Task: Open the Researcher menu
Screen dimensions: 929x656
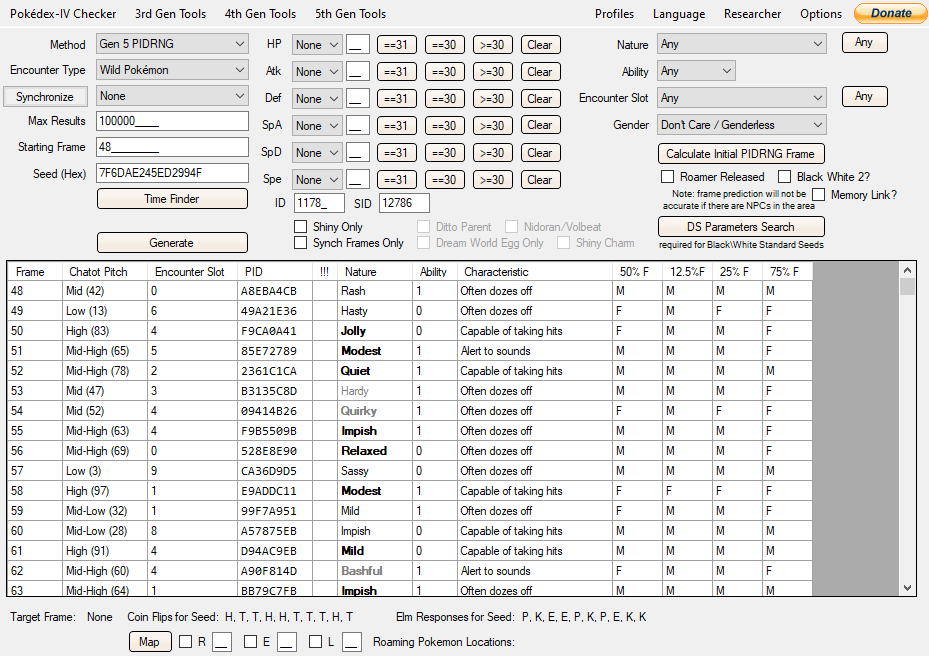Action: [752, 14]
